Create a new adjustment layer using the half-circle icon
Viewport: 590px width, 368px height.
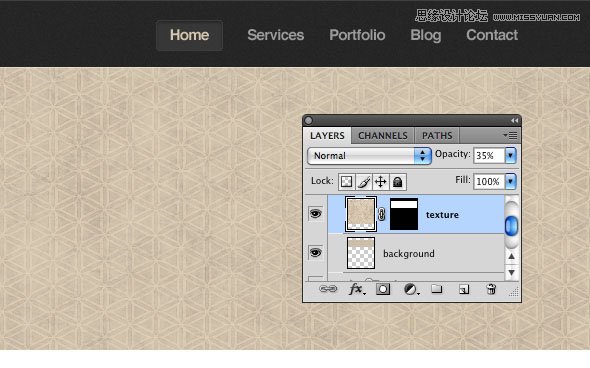pos(411,289)
